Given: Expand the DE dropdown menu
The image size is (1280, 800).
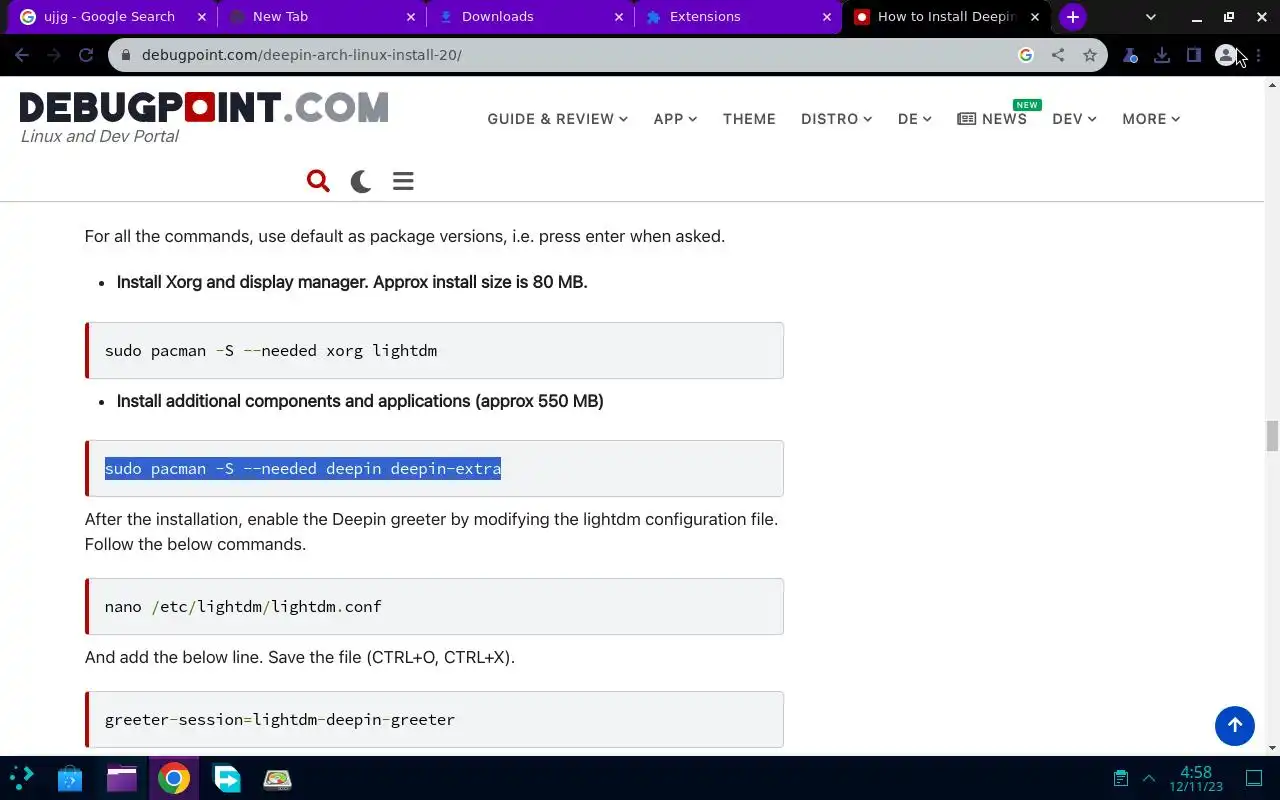Looking at the screenshot, I should (915, 119).
